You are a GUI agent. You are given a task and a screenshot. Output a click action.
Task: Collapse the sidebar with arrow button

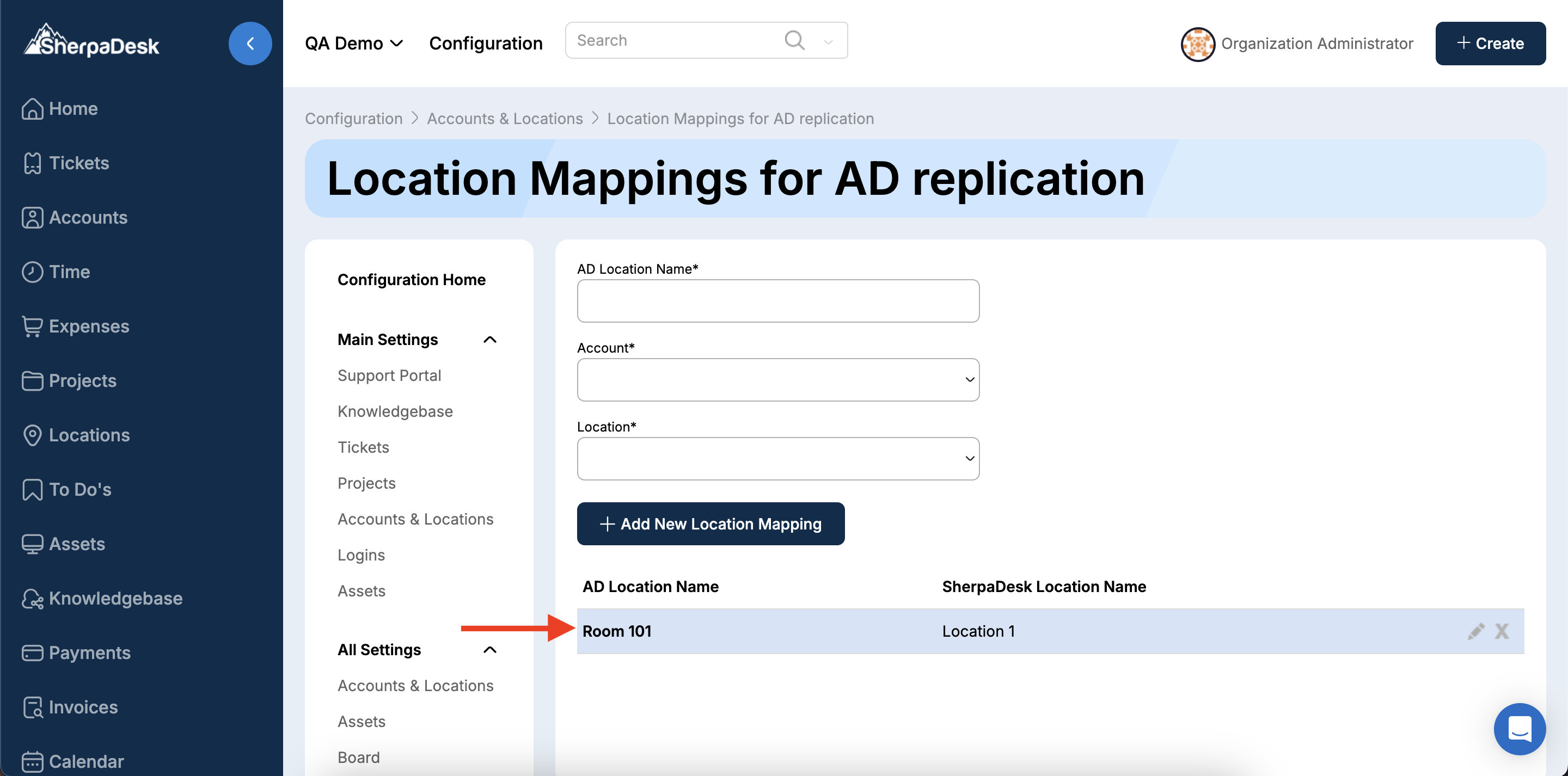(249, 43)
